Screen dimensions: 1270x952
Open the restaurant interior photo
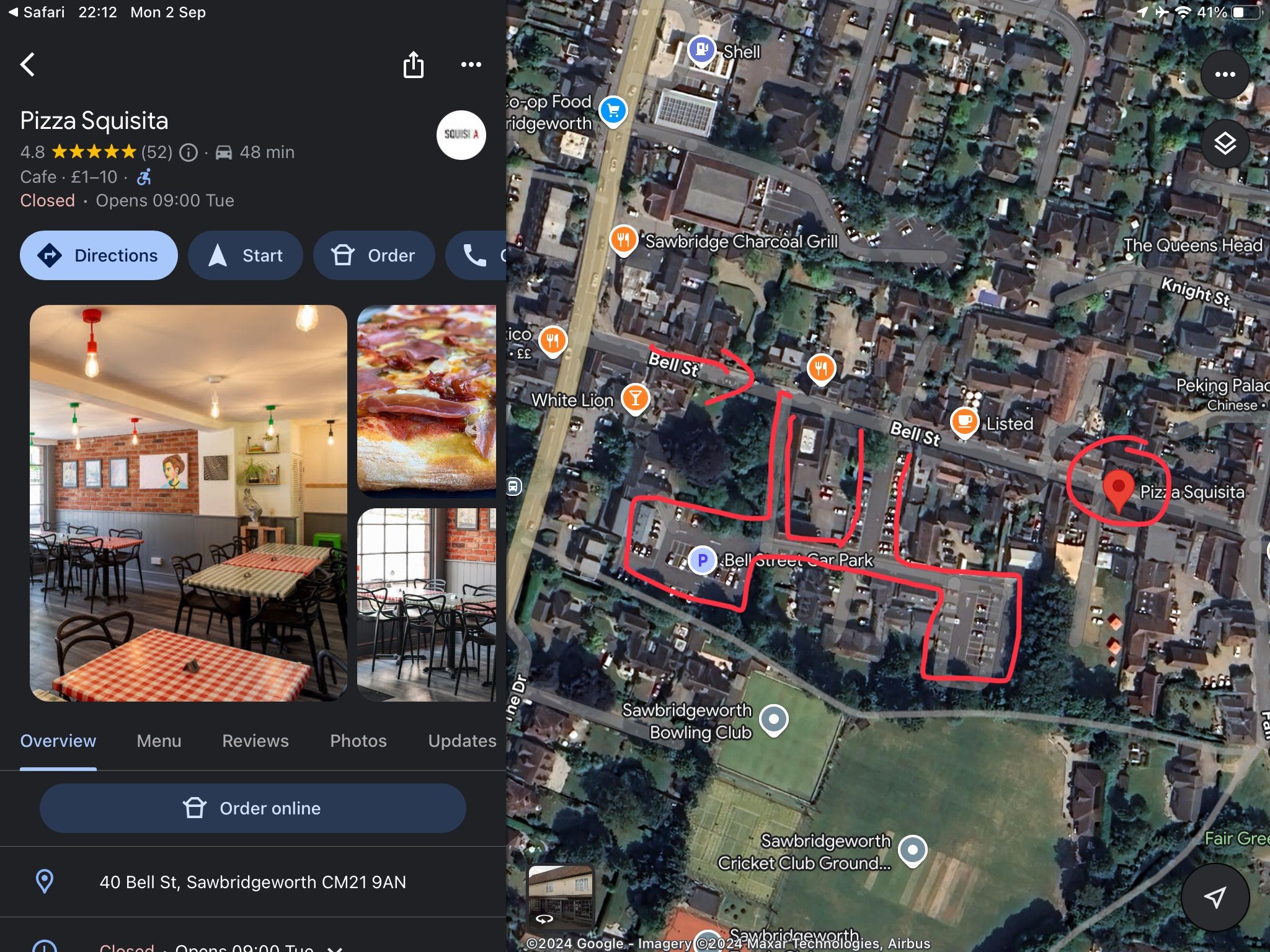pyautogui.click(x=189, y=503)
